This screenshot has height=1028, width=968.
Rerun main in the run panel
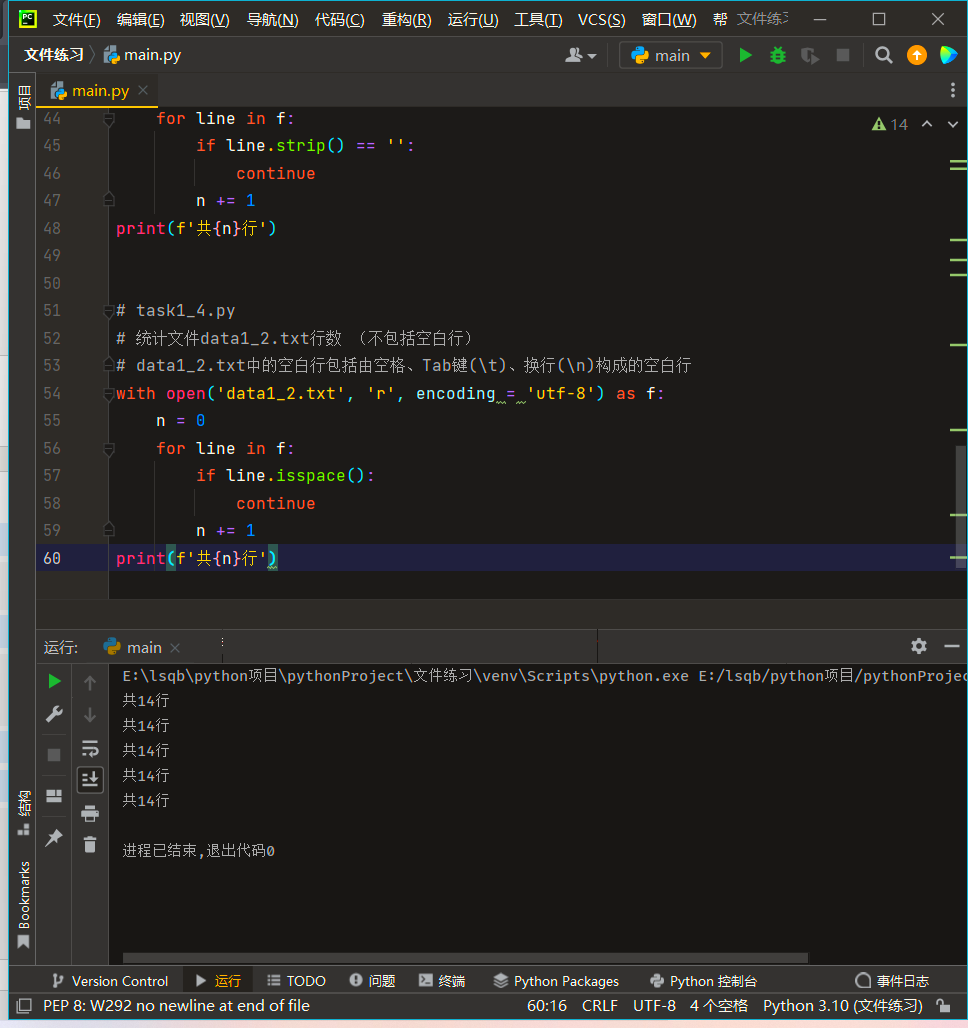click(x=54, y=681)
